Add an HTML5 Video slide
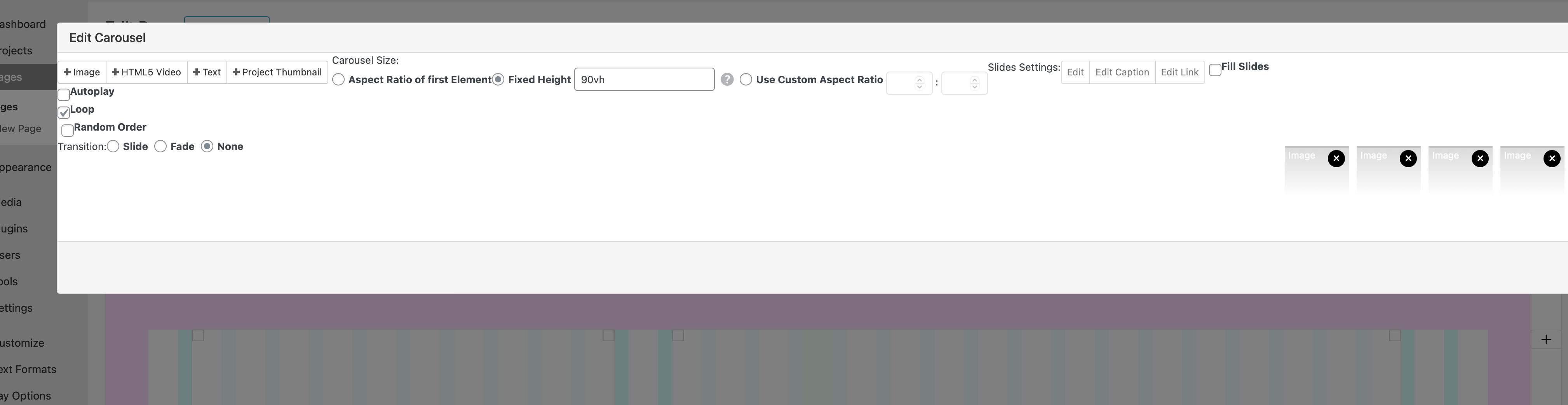 [x=147, y=72]
